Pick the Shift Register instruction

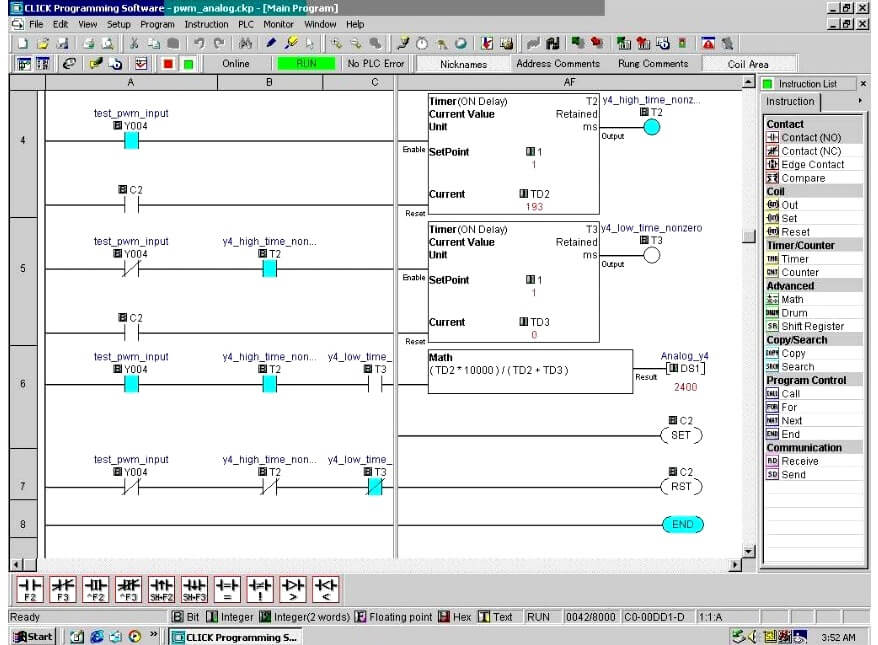click(x=811, y=326)
